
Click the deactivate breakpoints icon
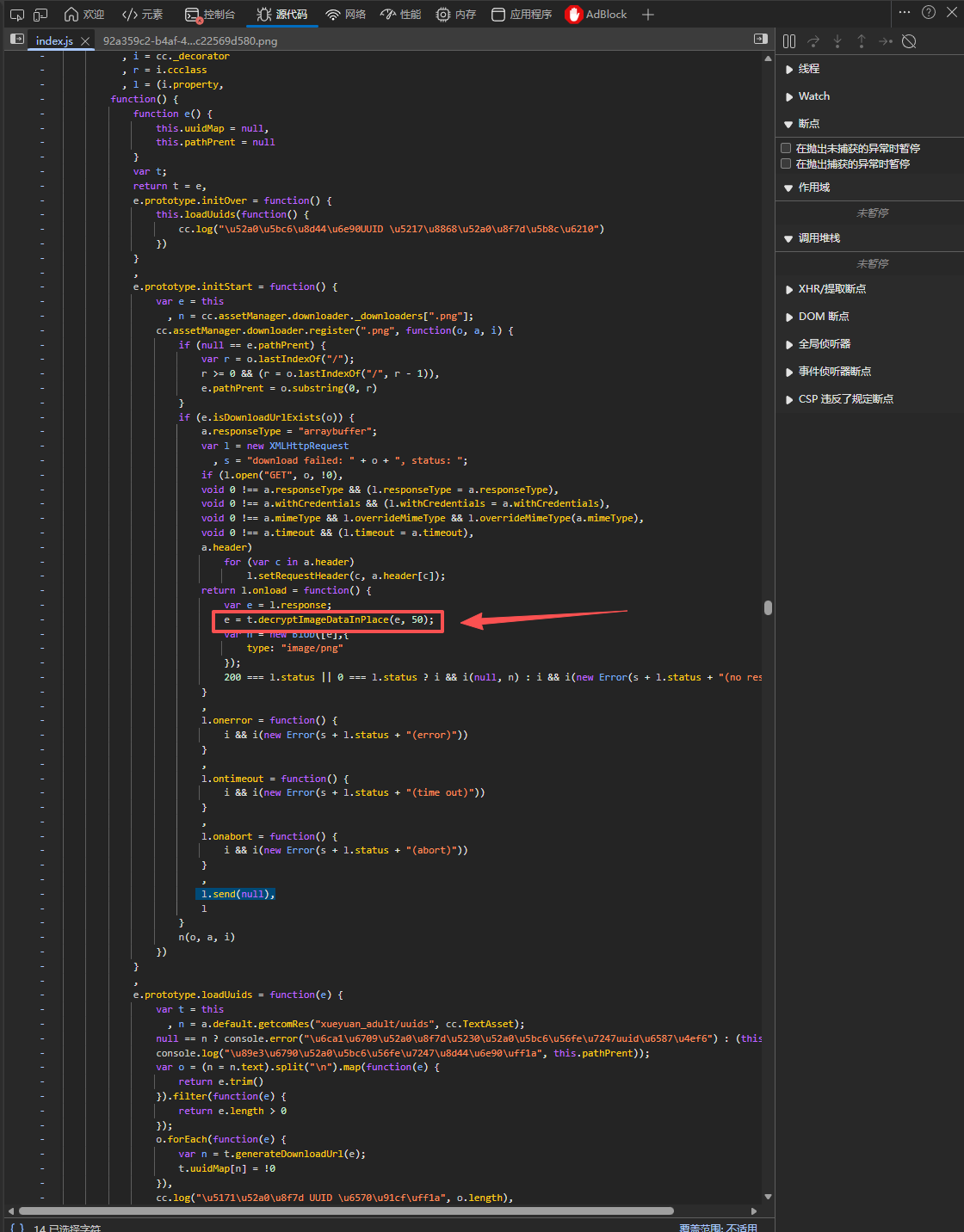(x=909, y=41)
